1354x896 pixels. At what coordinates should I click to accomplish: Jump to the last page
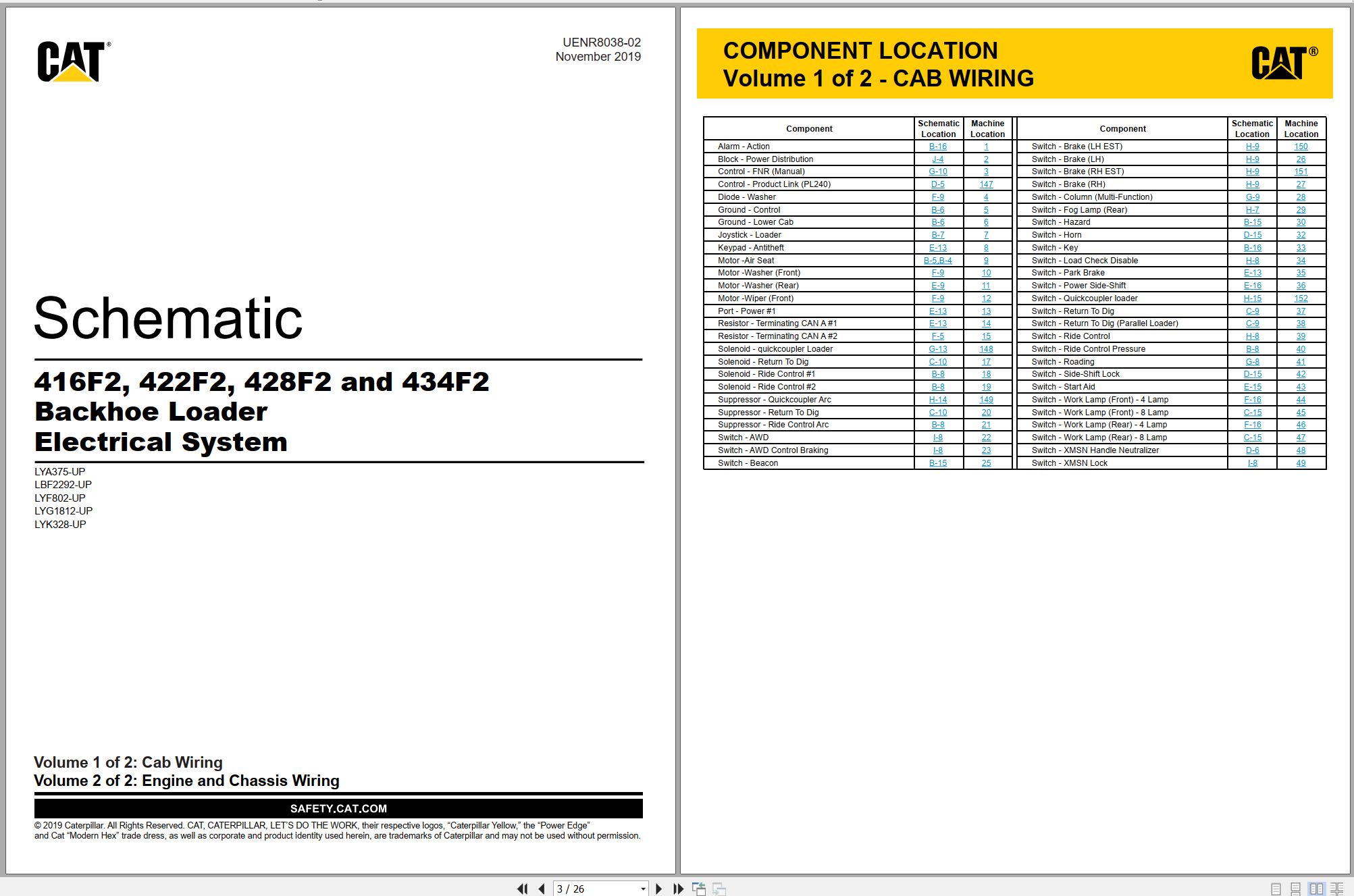[678, 889]
